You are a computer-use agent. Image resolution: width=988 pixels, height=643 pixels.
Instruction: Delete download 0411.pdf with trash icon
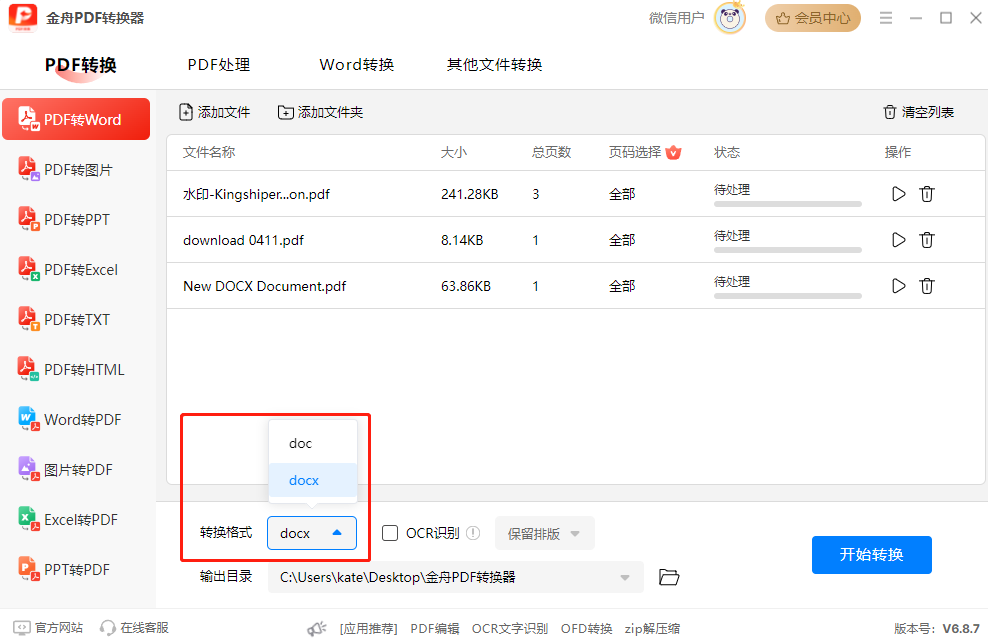point(926,240)
